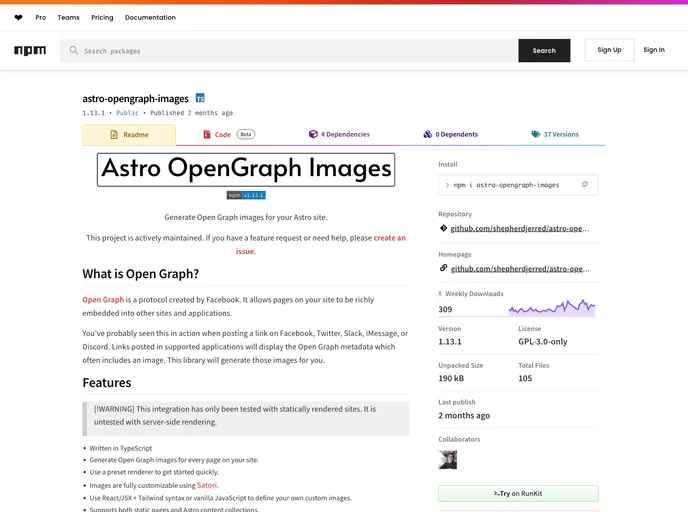688x512 pixels.
Task: Click the npm logo
Action: pyautogui.click(x=30, y=50)
